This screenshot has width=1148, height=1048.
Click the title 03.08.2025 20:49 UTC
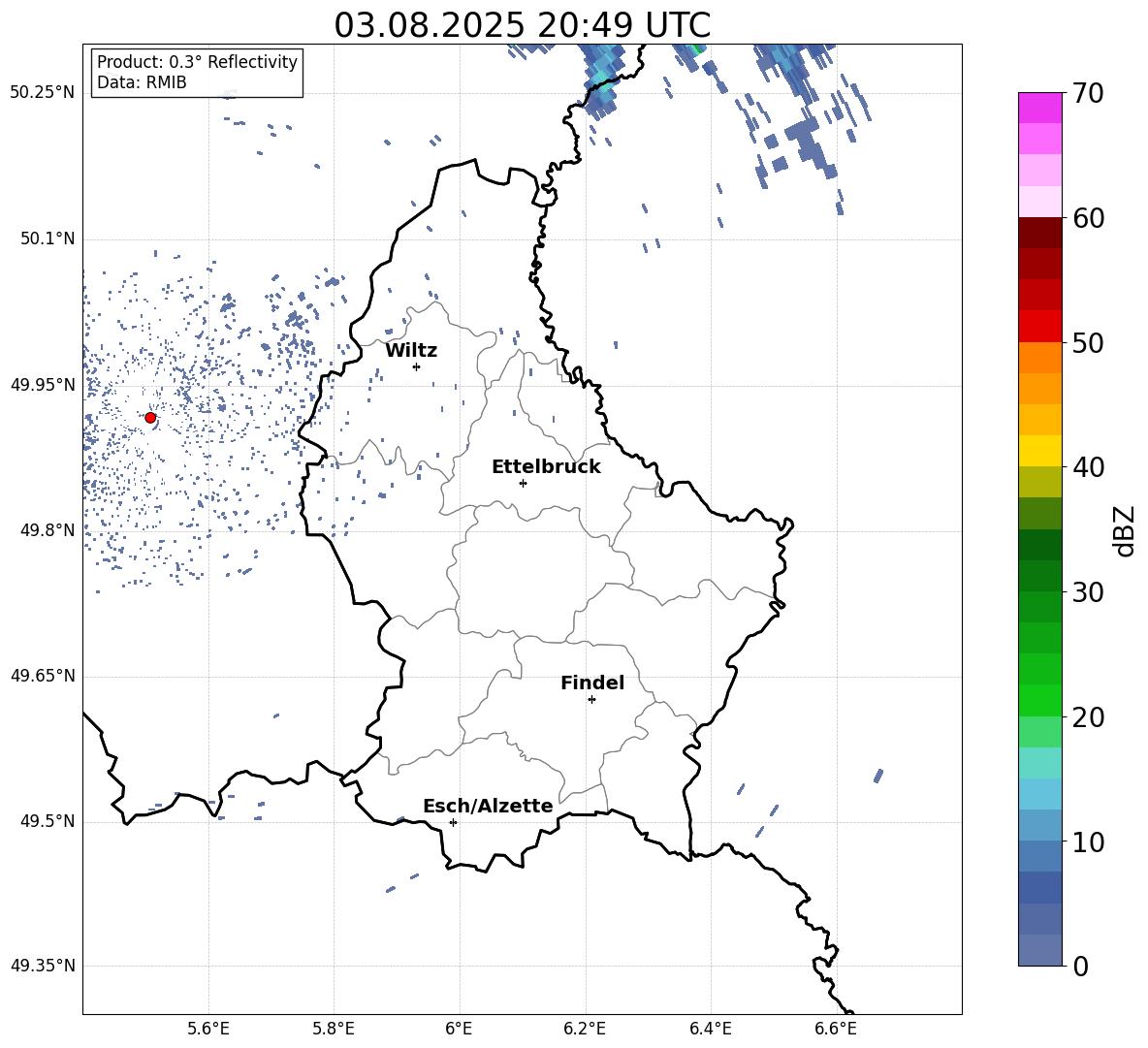point(522,25)
